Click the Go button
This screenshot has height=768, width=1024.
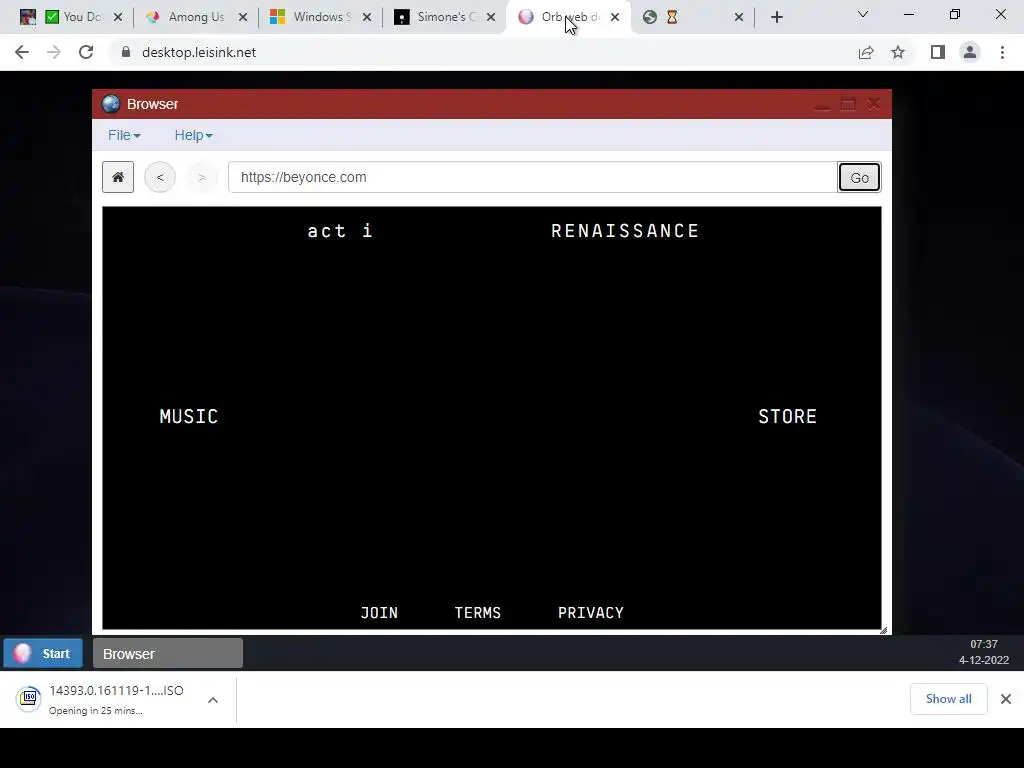pos(859,177)
